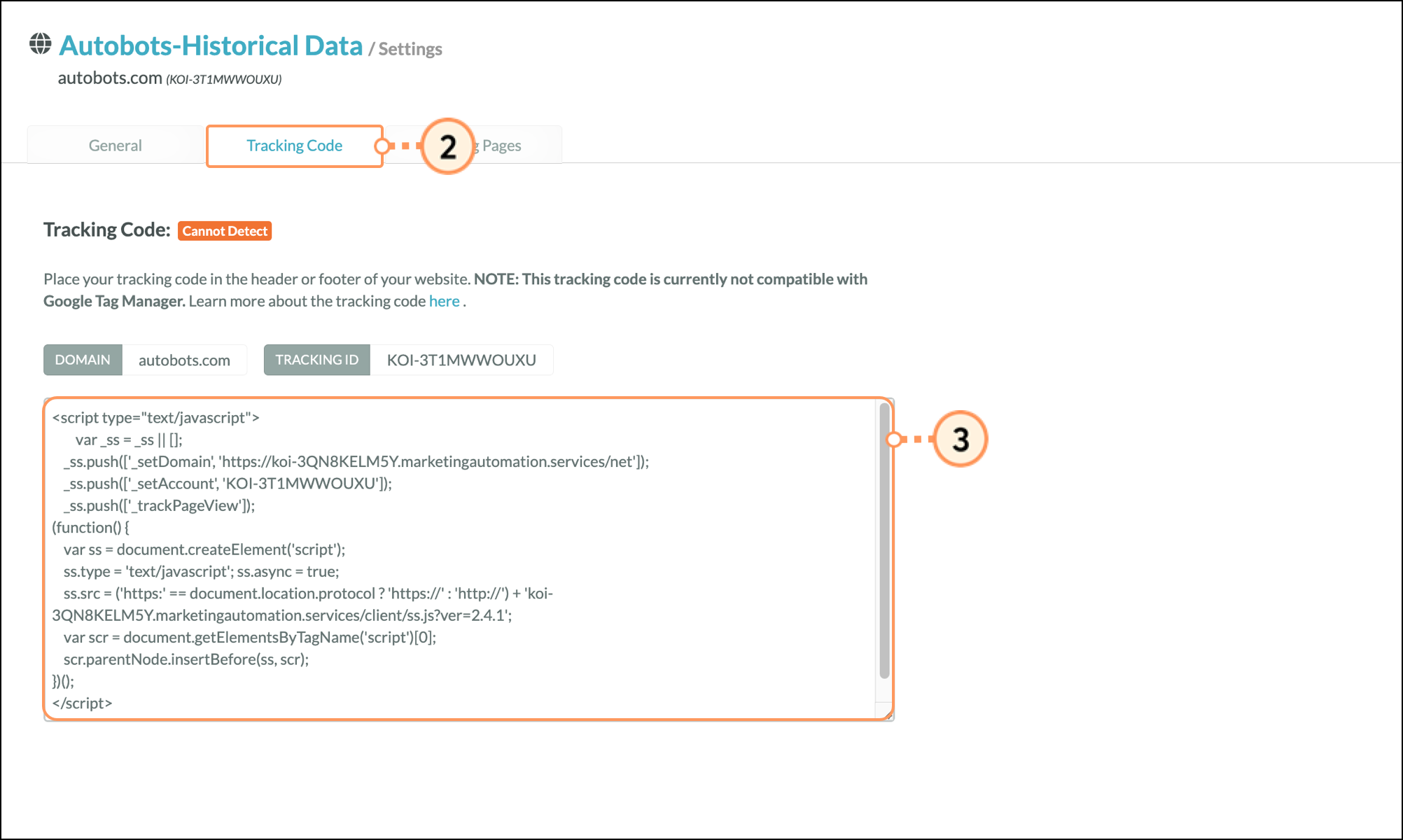The image size is (1403, 840).
Task: Select the autobots.com domain value
Action: [x=184, y=360]
